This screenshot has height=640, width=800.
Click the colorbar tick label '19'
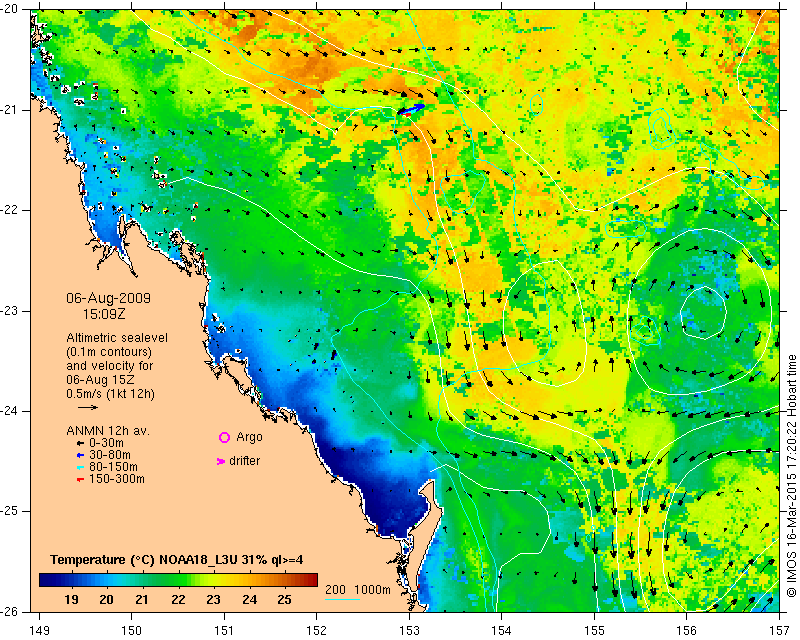[71, 600]
